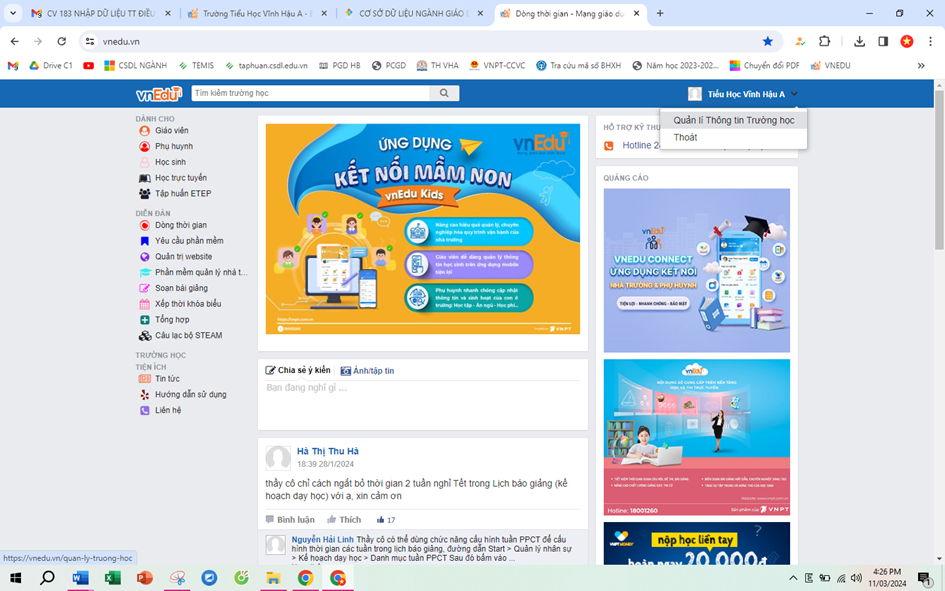Show the 17 likes count
This screenshot has height=591, width=945.
(386, 519)
